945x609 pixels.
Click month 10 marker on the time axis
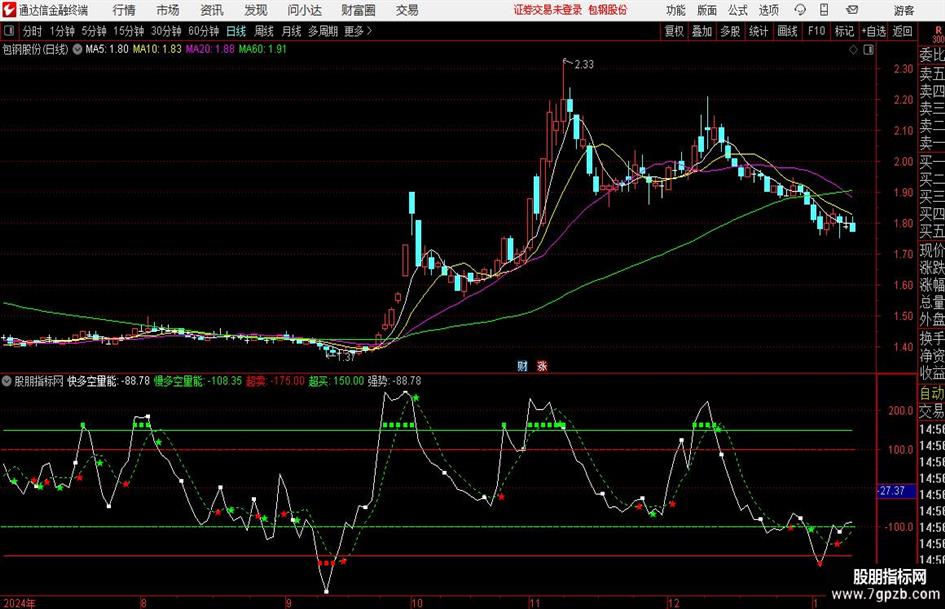[x=416, y=603]
